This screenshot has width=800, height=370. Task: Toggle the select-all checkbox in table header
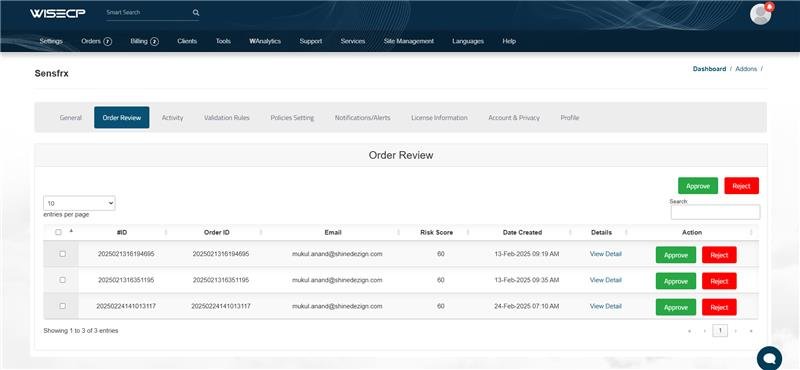coord(58,232)
